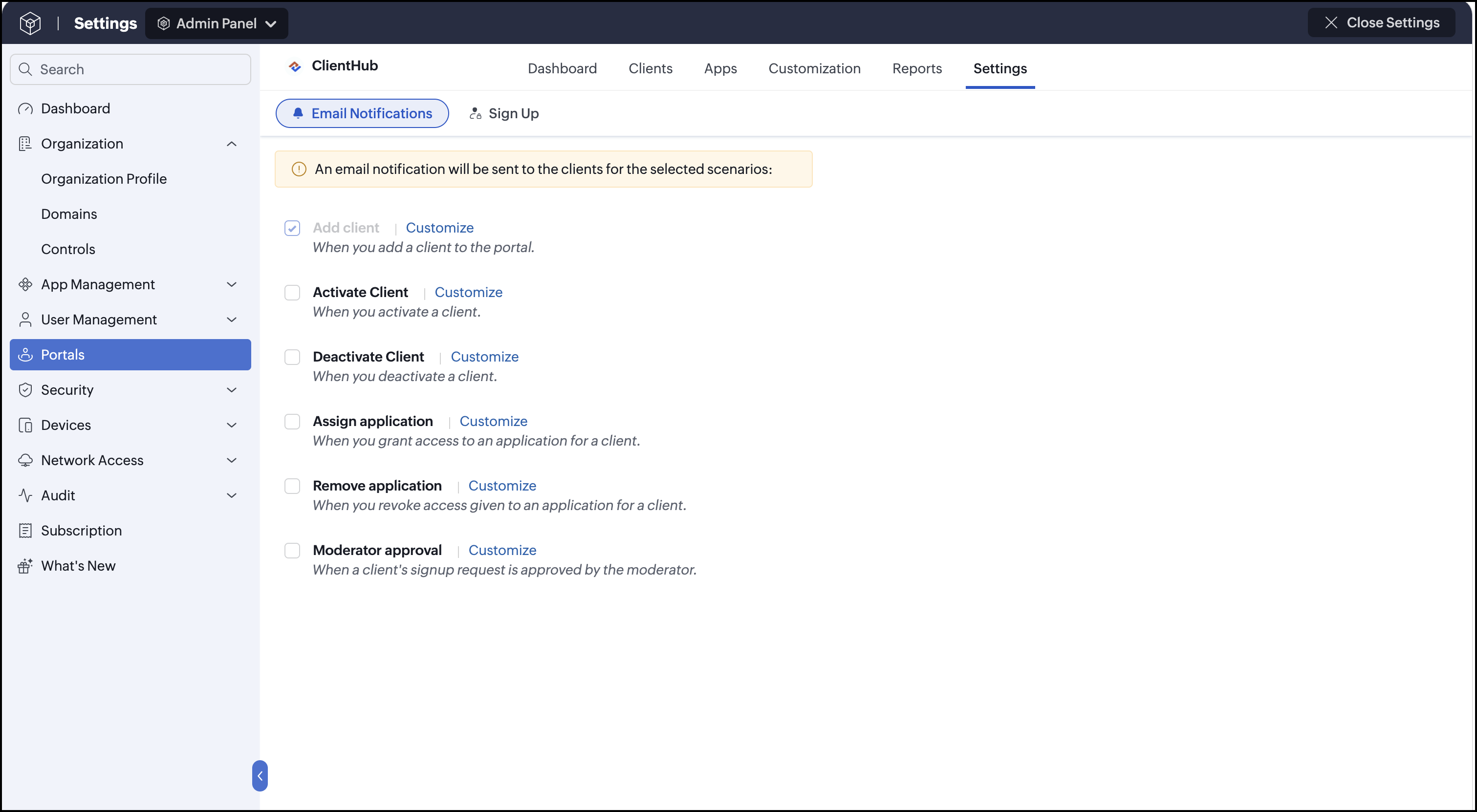Open Domains in the sidebar

(x=69, y=214)
